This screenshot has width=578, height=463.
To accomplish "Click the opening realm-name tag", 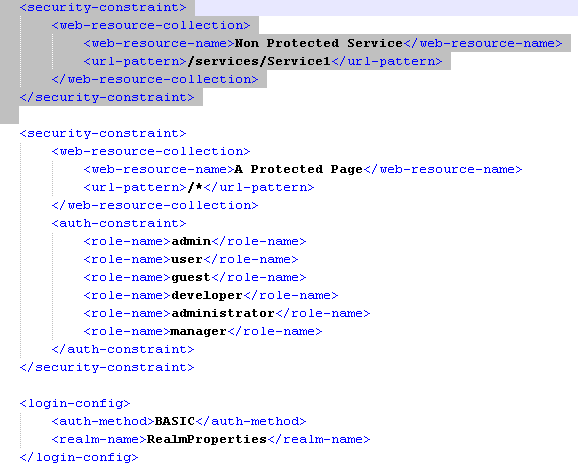I will [99, 439].
